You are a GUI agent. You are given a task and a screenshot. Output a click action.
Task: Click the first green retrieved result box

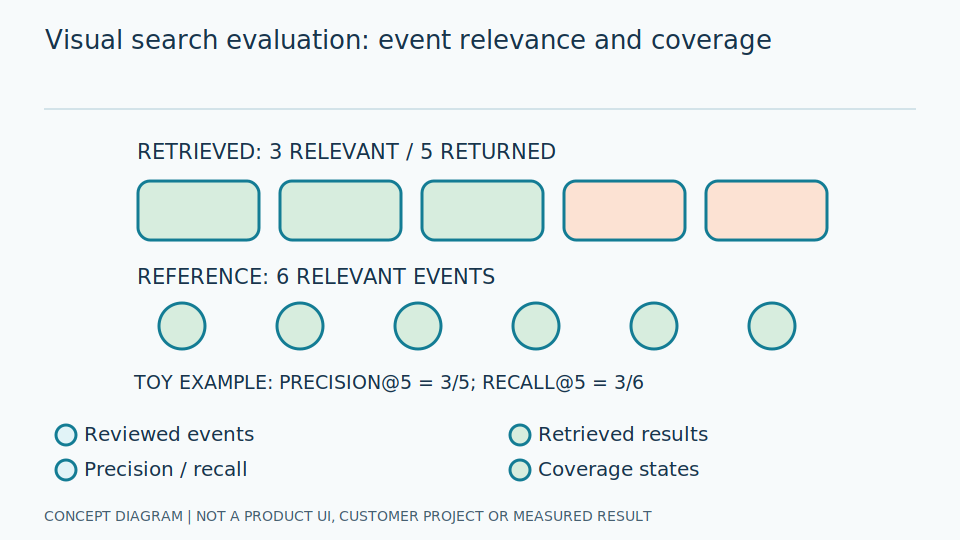tap(198, 211)
